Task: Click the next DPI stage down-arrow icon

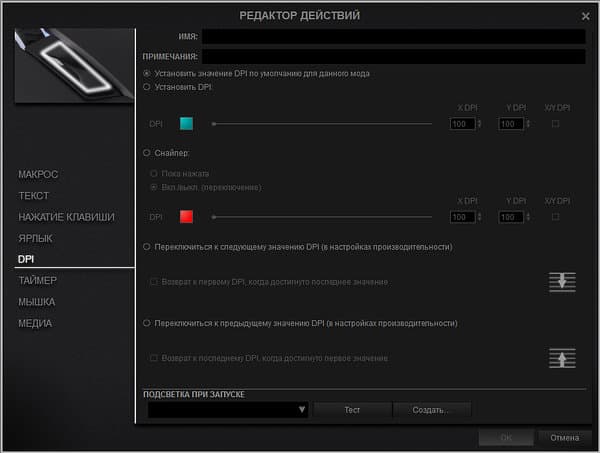Action: coord(562,282)
